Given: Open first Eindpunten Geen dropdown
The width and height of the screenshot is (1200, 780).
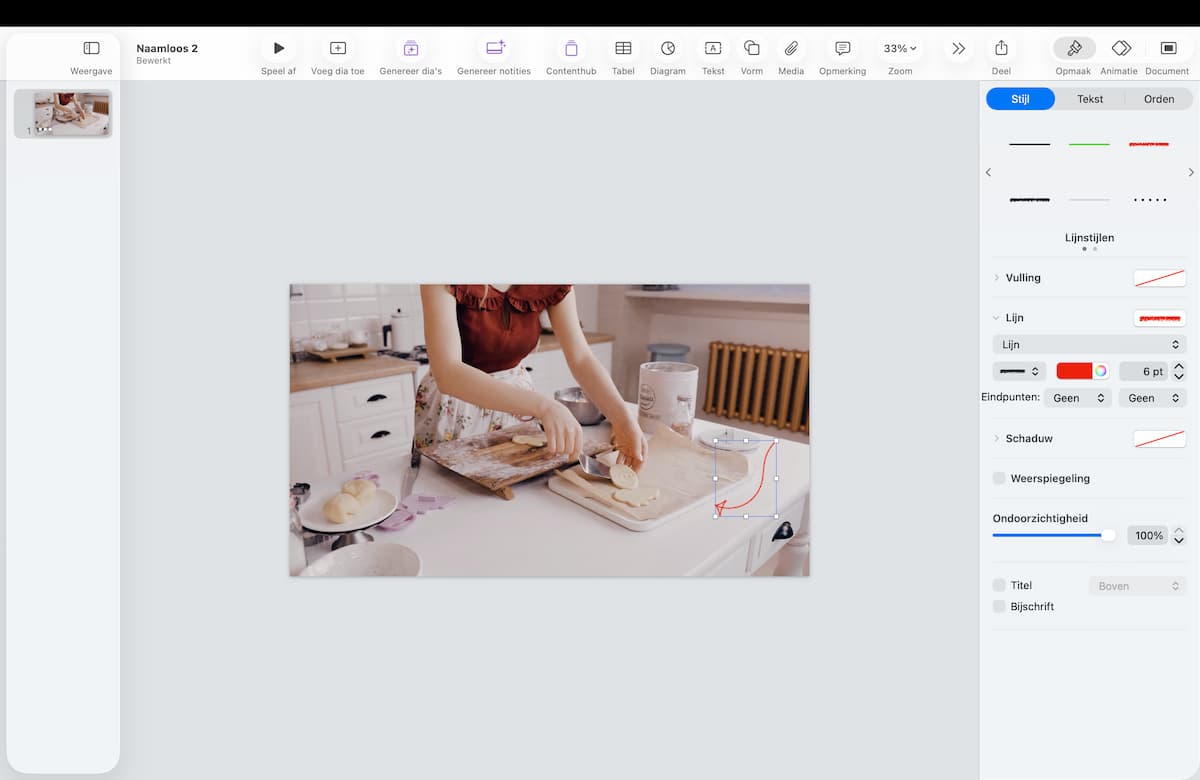Looking at the screenshot, I should [1078, 398].
